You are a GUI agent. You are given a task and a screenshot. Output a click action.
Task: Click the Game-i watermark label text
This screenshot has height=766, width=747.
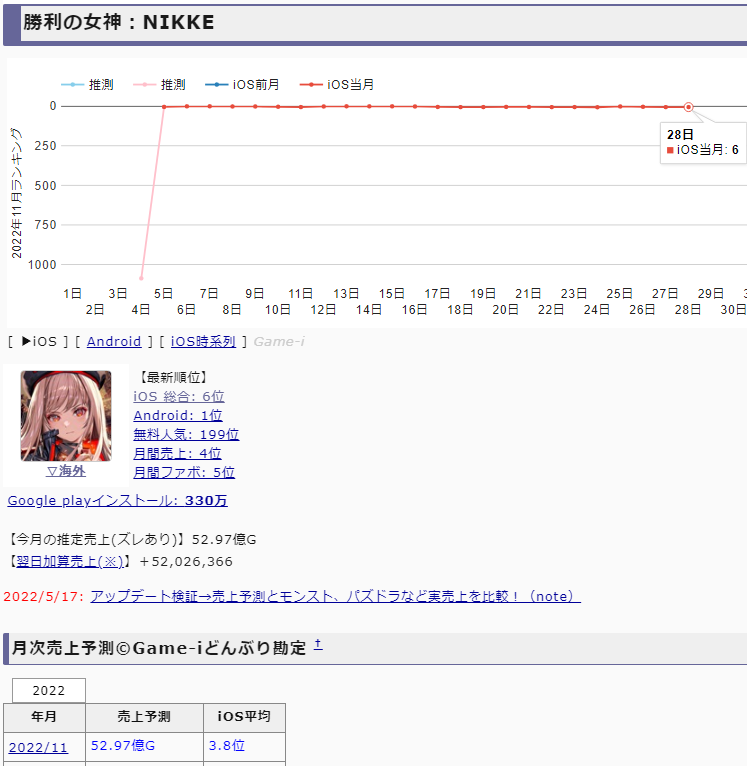279,341
